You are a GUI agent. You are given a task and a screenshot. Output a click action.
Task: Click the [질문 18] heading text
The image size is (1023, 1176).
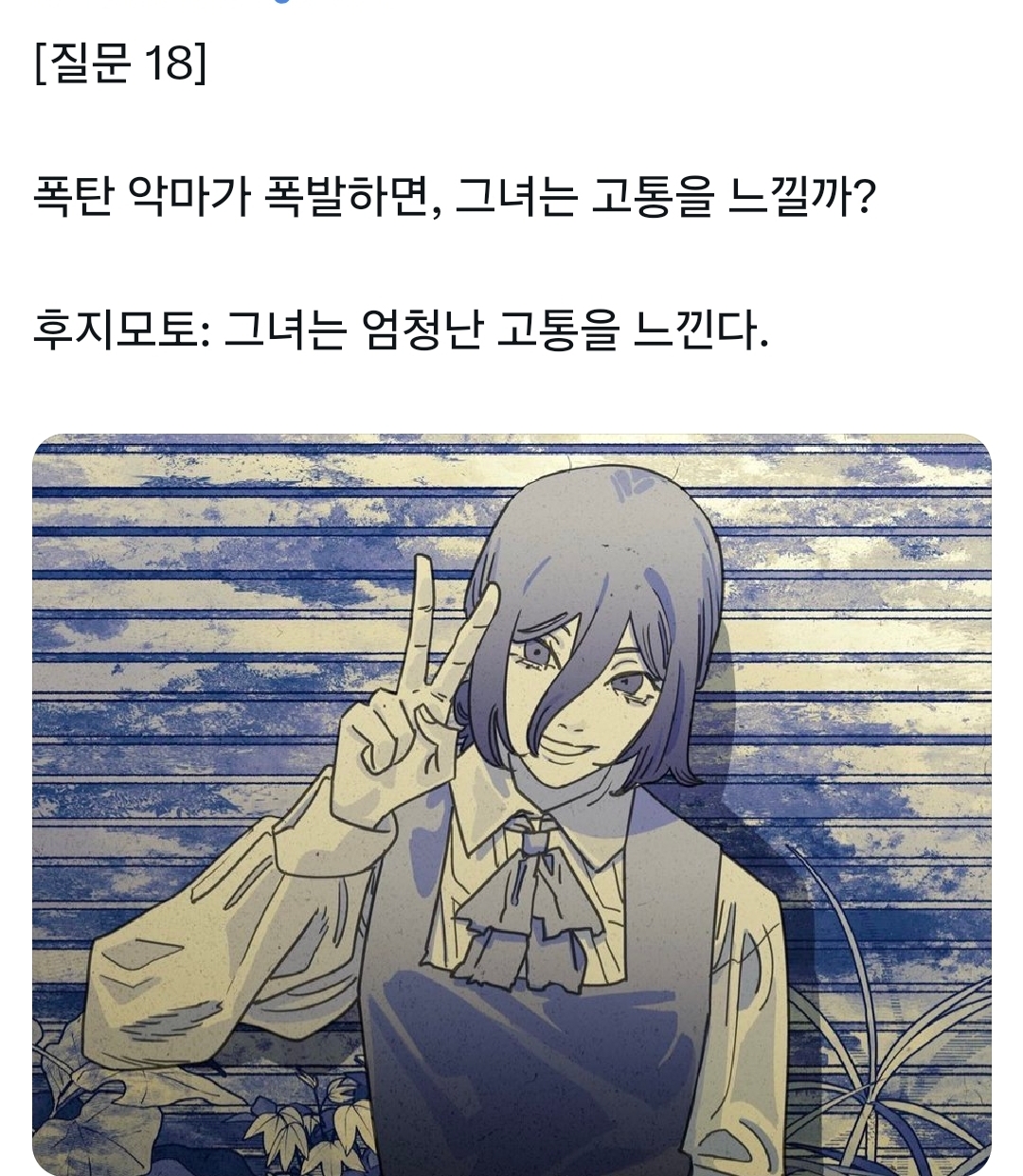pyautogui.click(x=119, y=65)
